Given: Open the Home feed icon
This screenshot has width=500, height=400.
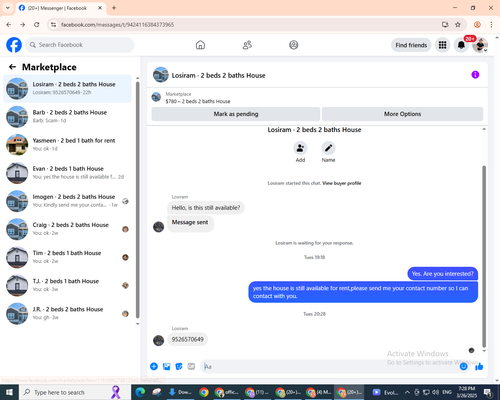Looking at the screenshot, I should (x=200, y=45).
